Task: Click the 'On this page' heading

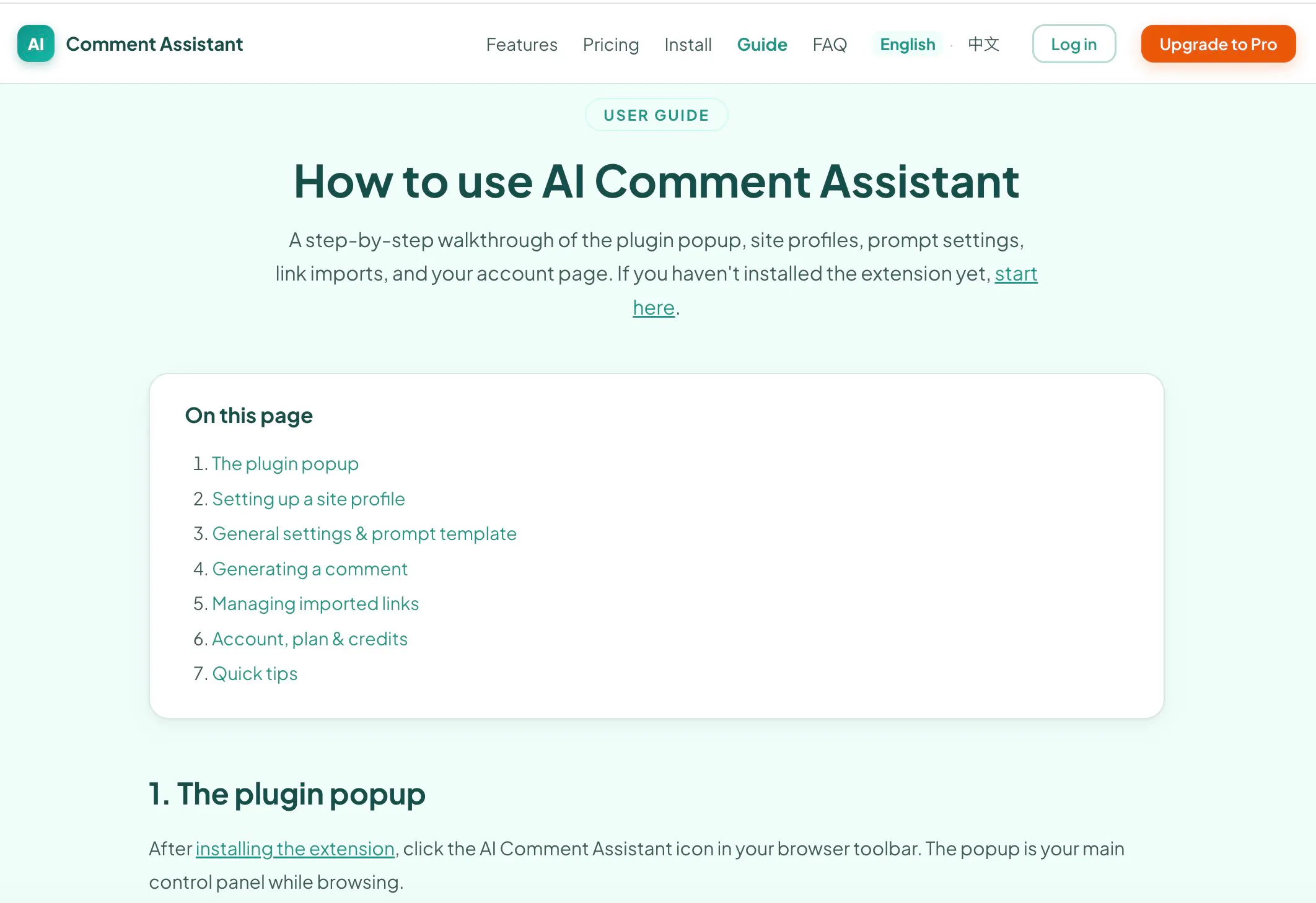Action: [x=249, y=416]
